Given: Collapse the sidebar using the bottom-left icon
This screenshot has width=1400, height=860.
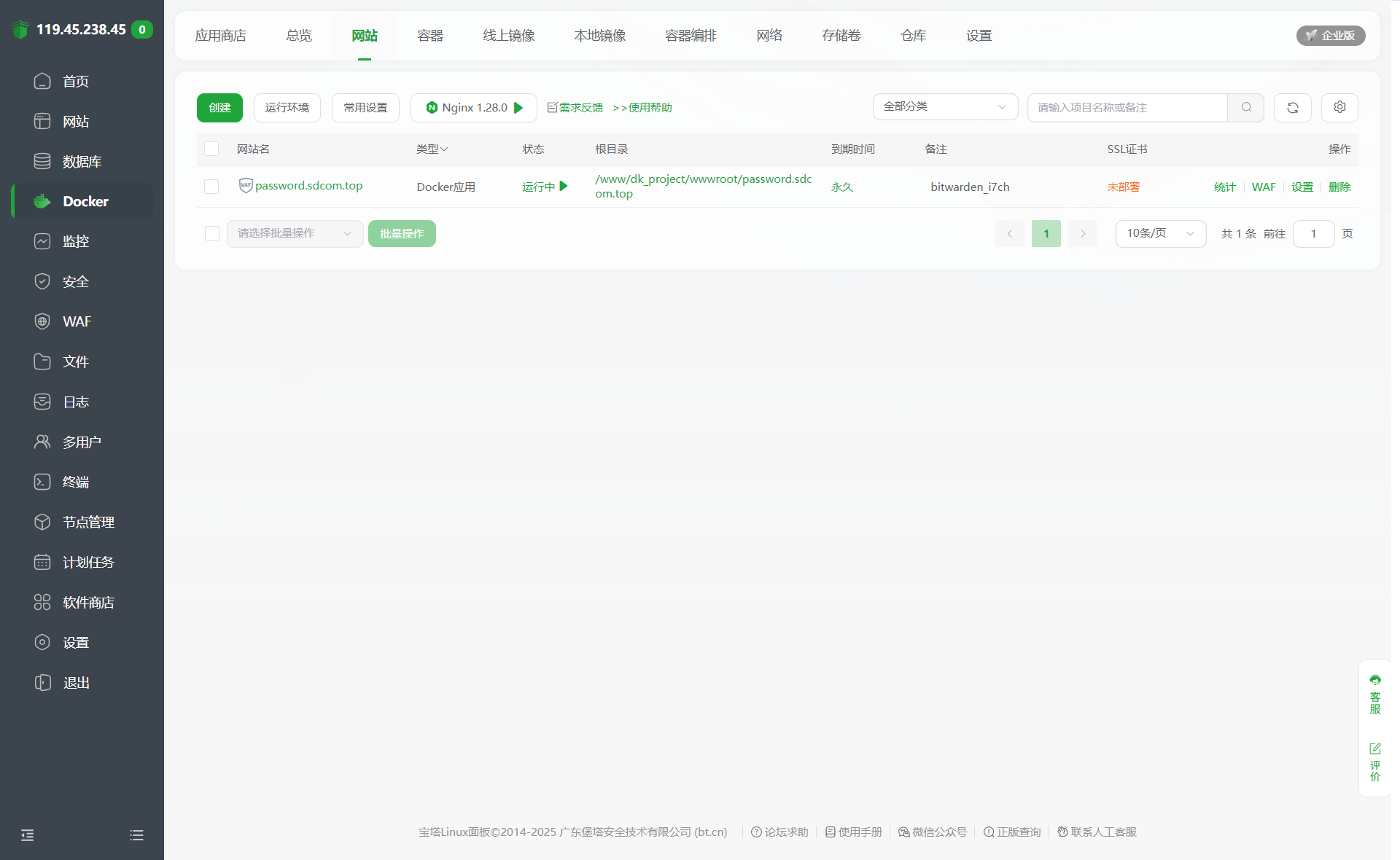Looking at the screenshot, I should pyautogui.click(x=28, y=835).
